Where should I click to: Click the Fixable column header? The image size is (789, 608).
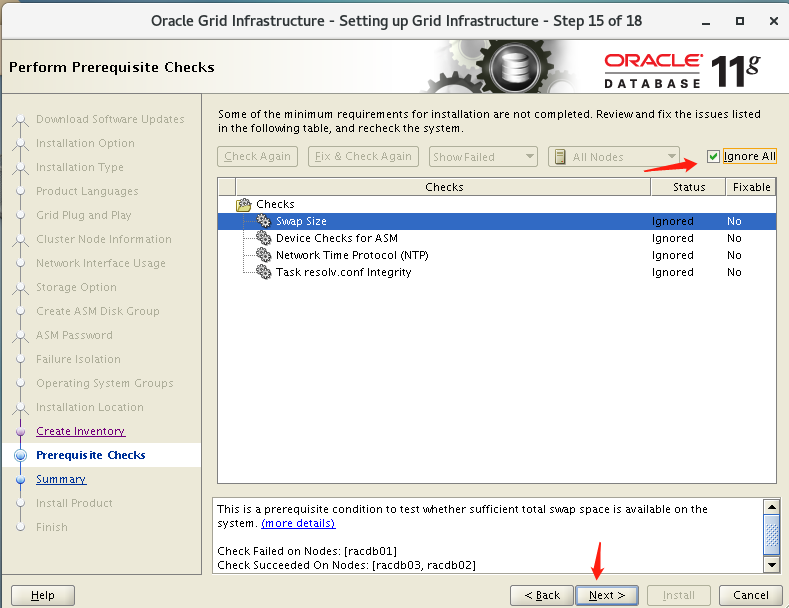pyautogui.click(x=751, y=187)
